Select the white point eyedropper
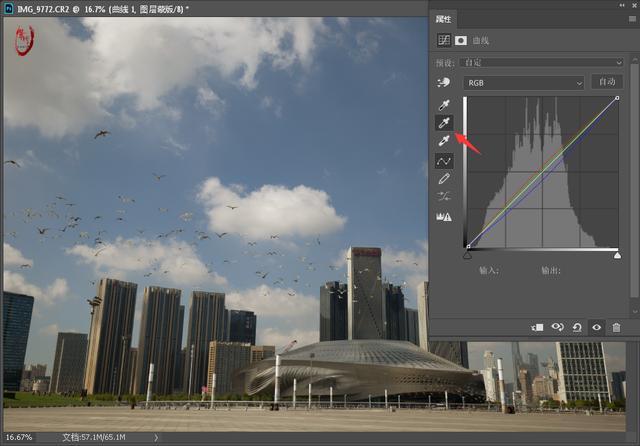640x446 pixels. point(445,141)
